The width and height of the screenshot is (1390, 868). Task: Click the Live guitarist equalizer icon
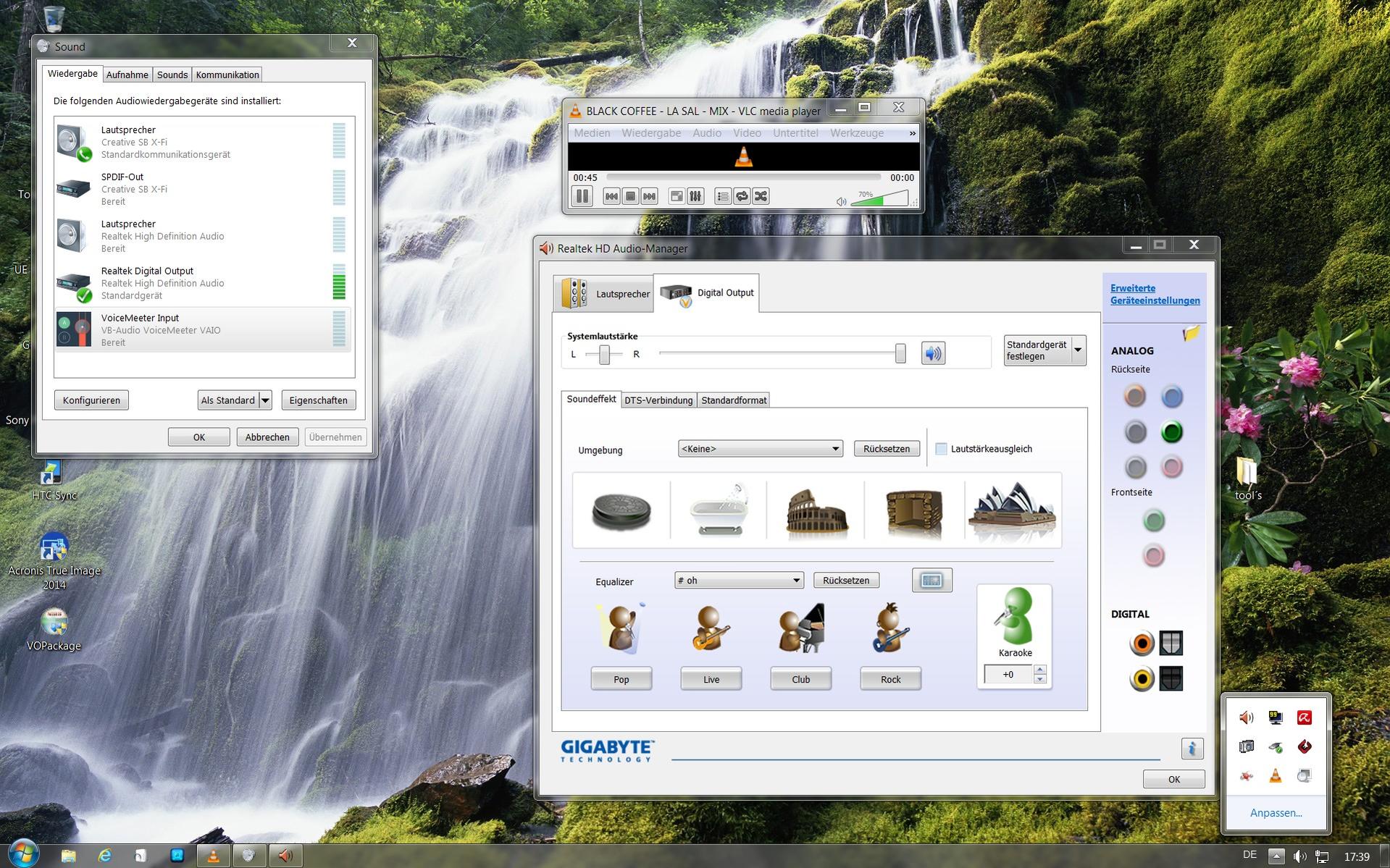point(710,628)
